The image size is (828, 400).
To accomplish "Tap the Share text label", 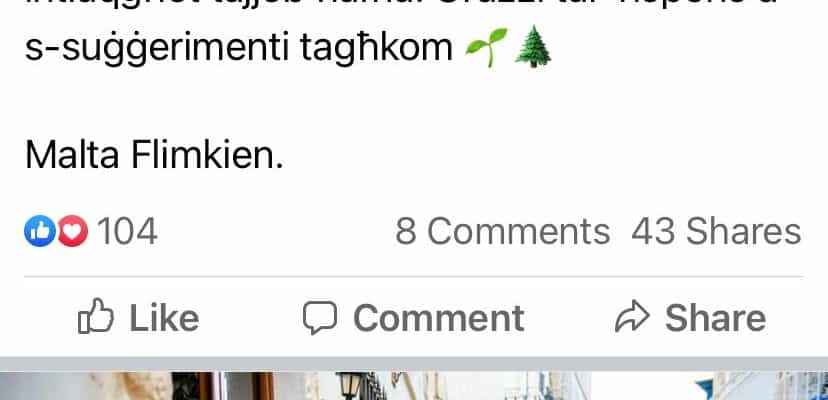I will coord(715,318).
